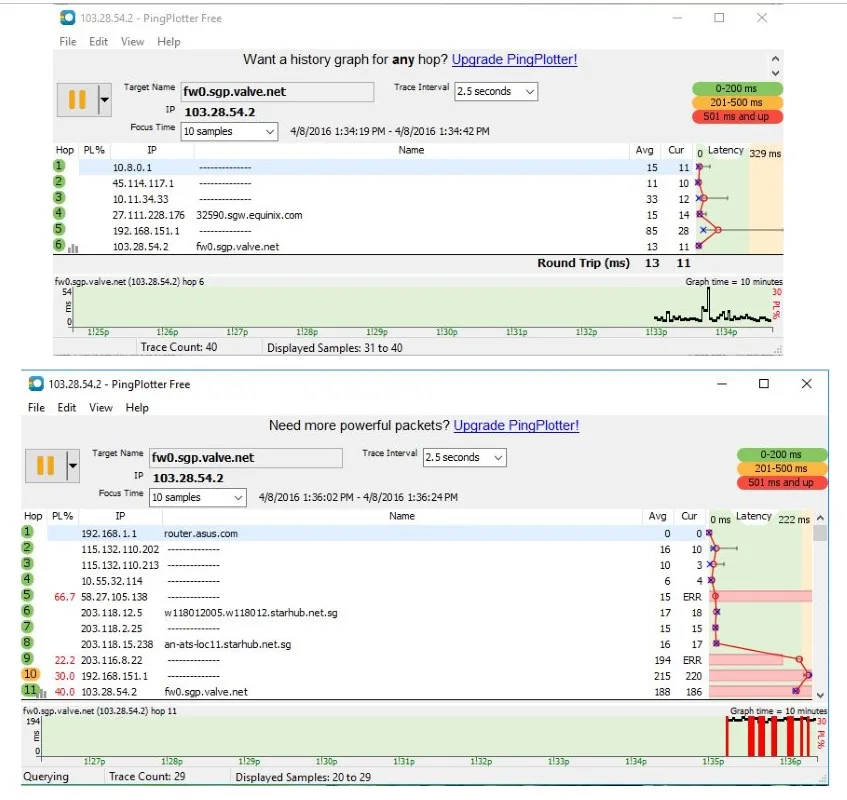This screenshot has width=847, height=800.
Task: Click the PingPlotter app icon in upper title bar
Action: pos(68,18)
